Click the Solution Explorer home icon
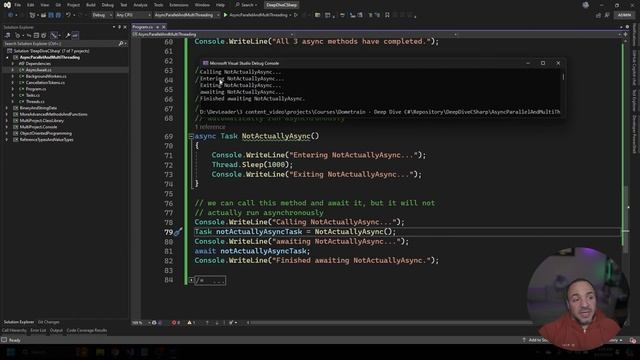 7,36
